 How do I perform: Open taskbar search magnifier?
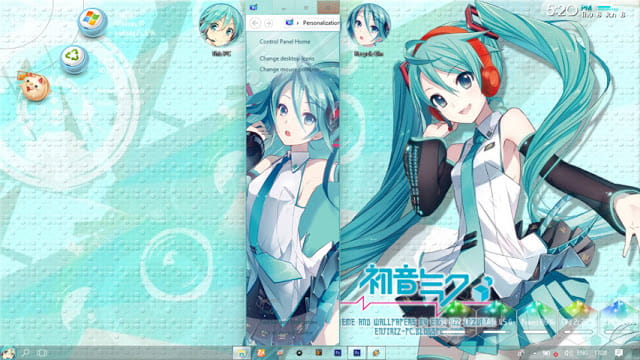(25, 353)
